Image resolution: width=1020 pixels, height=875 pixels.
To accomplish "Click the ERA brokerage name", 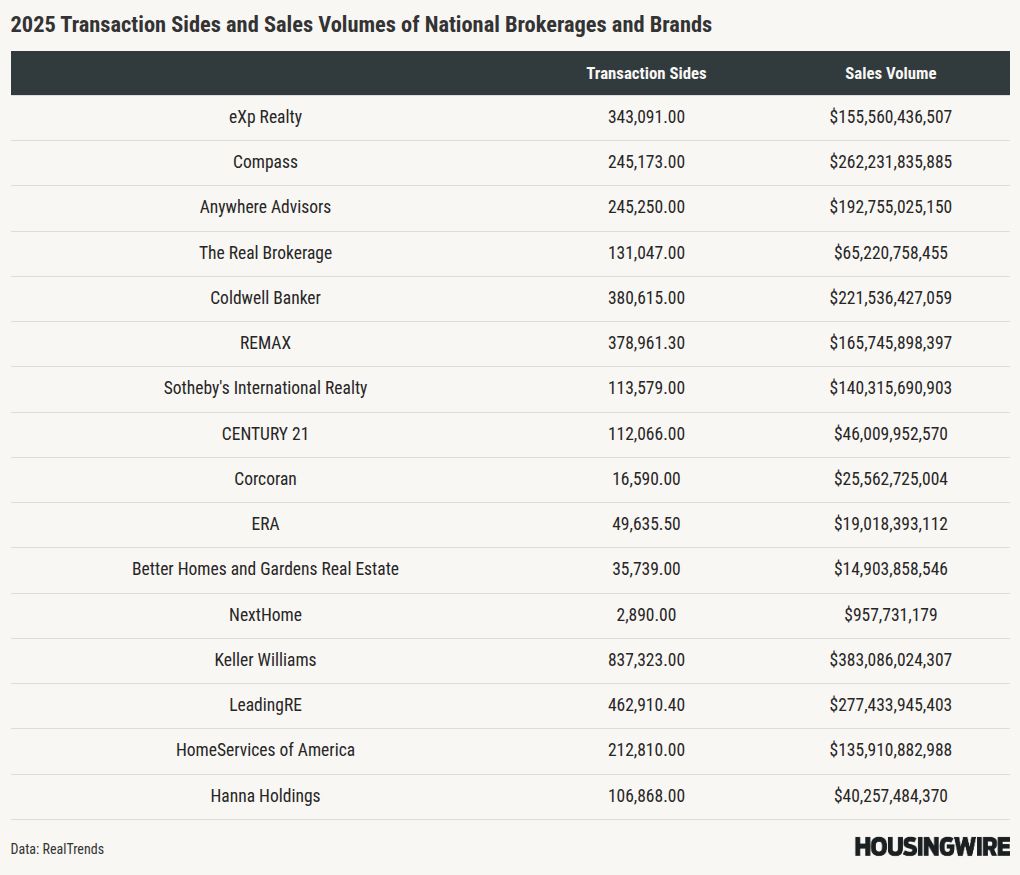I will click(265, 524).
